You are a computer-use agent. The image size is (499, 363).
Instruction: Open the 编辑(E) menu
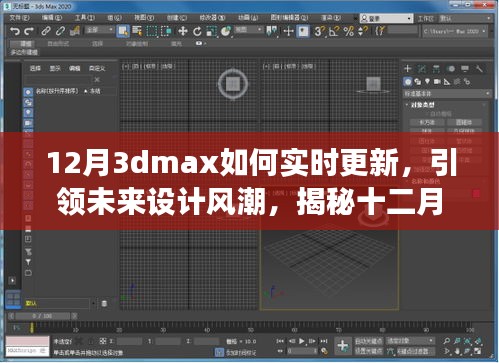(52, 18)
